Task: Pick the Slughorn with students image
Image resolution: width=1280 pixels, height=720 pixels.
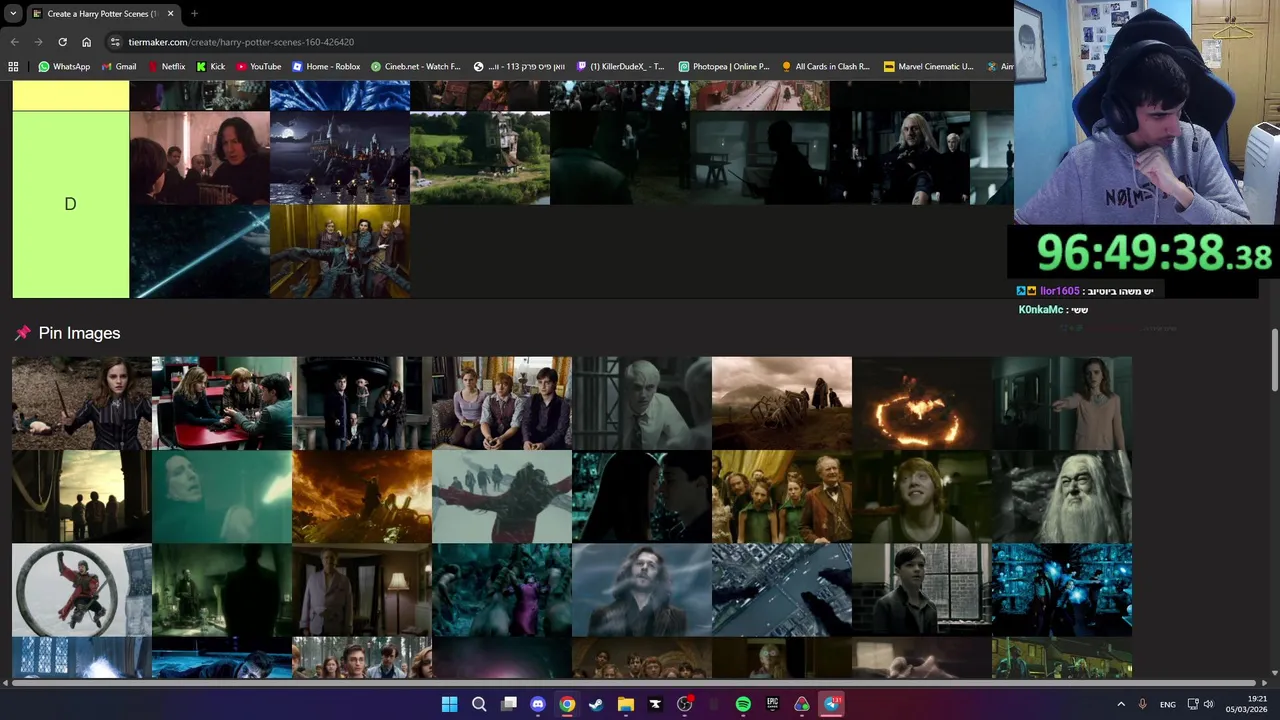Action: [x=782, y=497]
